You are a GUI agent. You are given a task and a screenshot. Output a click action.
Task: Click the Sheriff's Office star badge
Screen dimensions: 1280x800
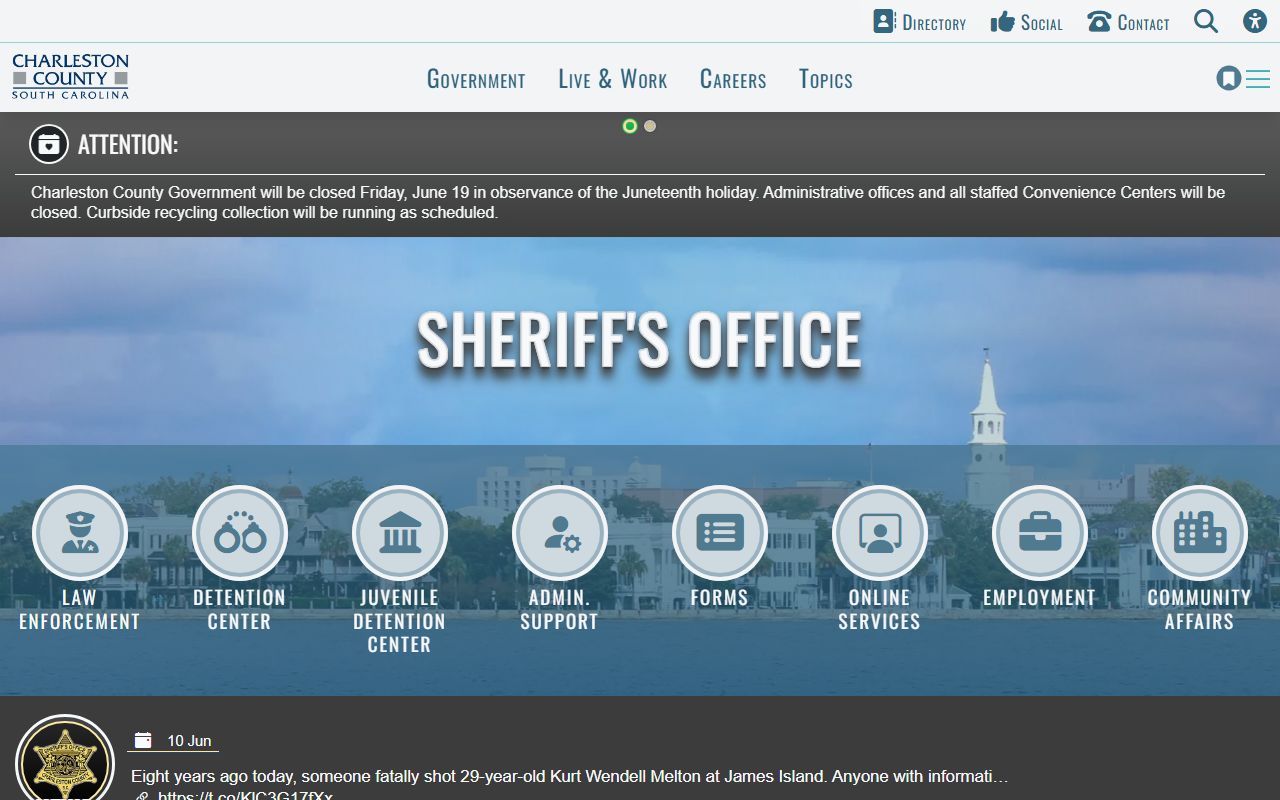(65, 760)
